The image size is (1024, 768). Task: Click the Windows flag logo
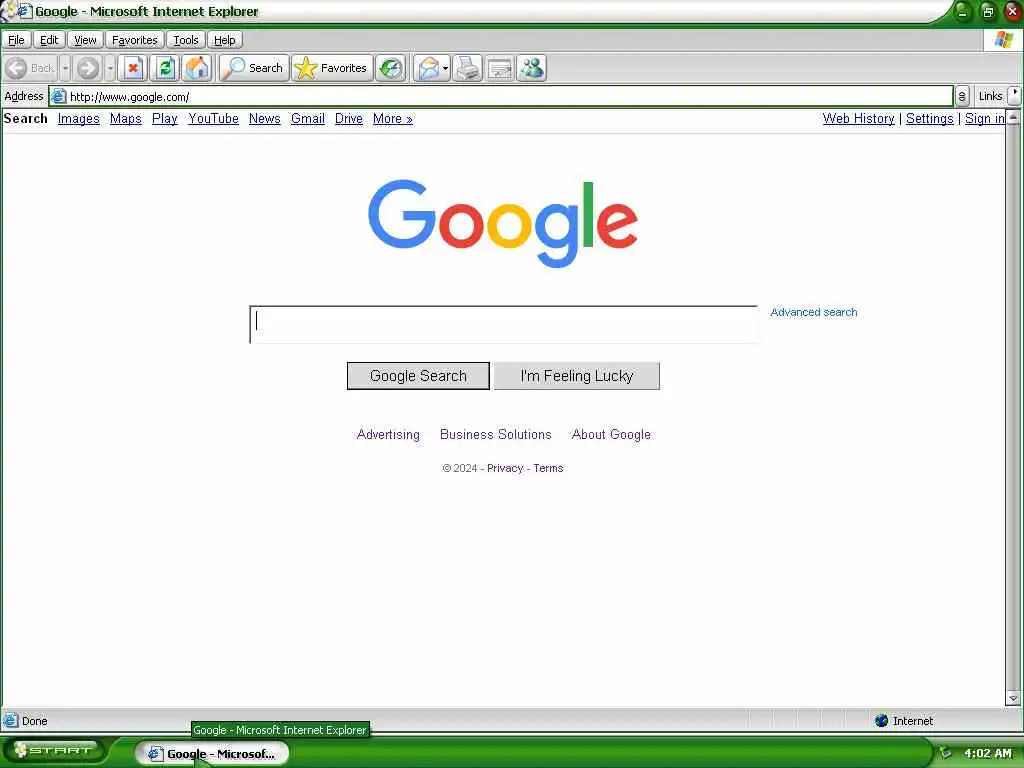point(1003,40)
